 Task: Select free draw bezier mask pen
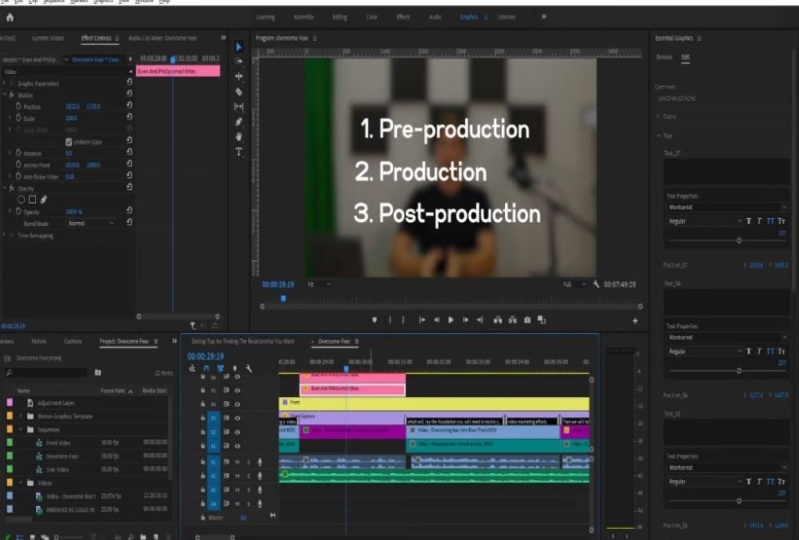(43, 200)
